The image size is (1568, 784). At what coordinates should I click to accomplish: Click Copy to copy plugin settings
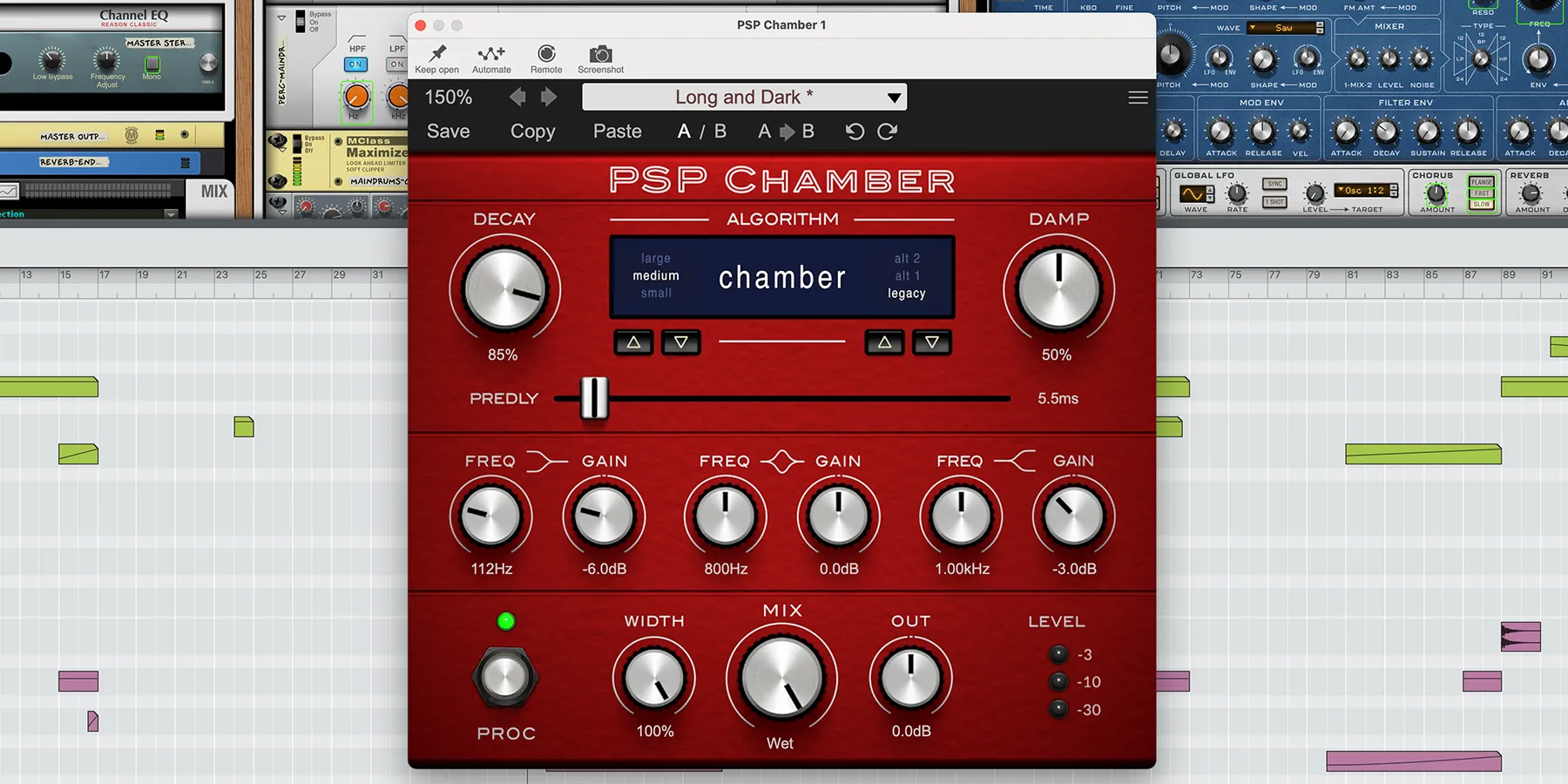(532, 131)
